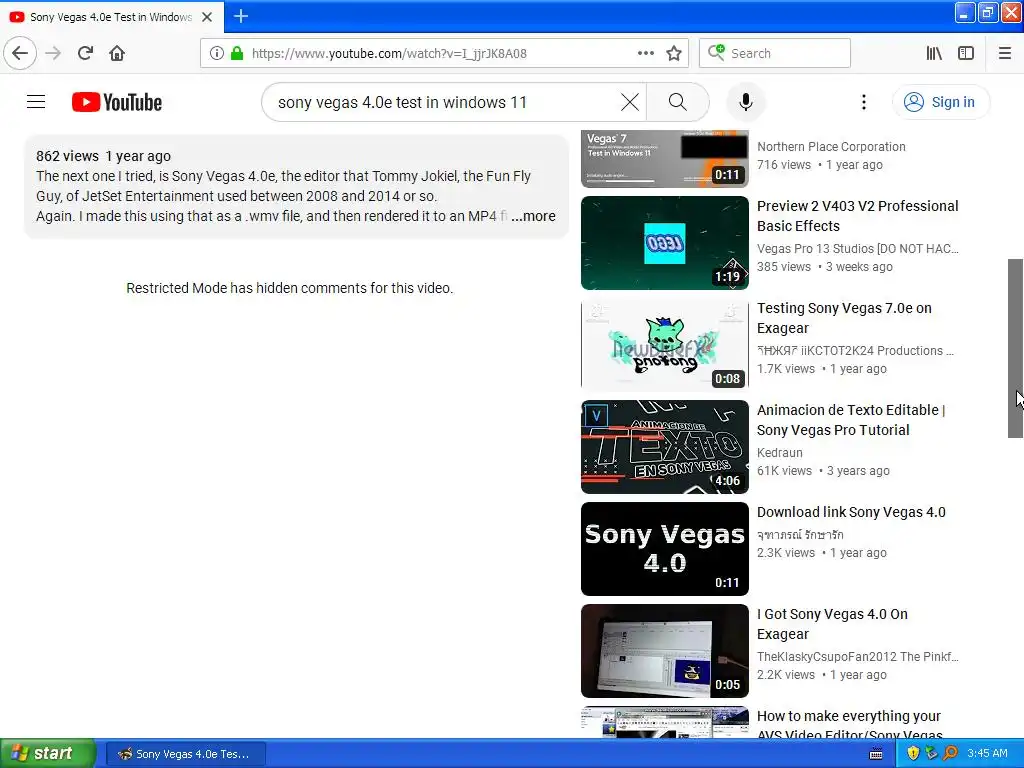Go back with Firefox back arrow
This screenshot has width=1024, height=768.
pos(20,53)
